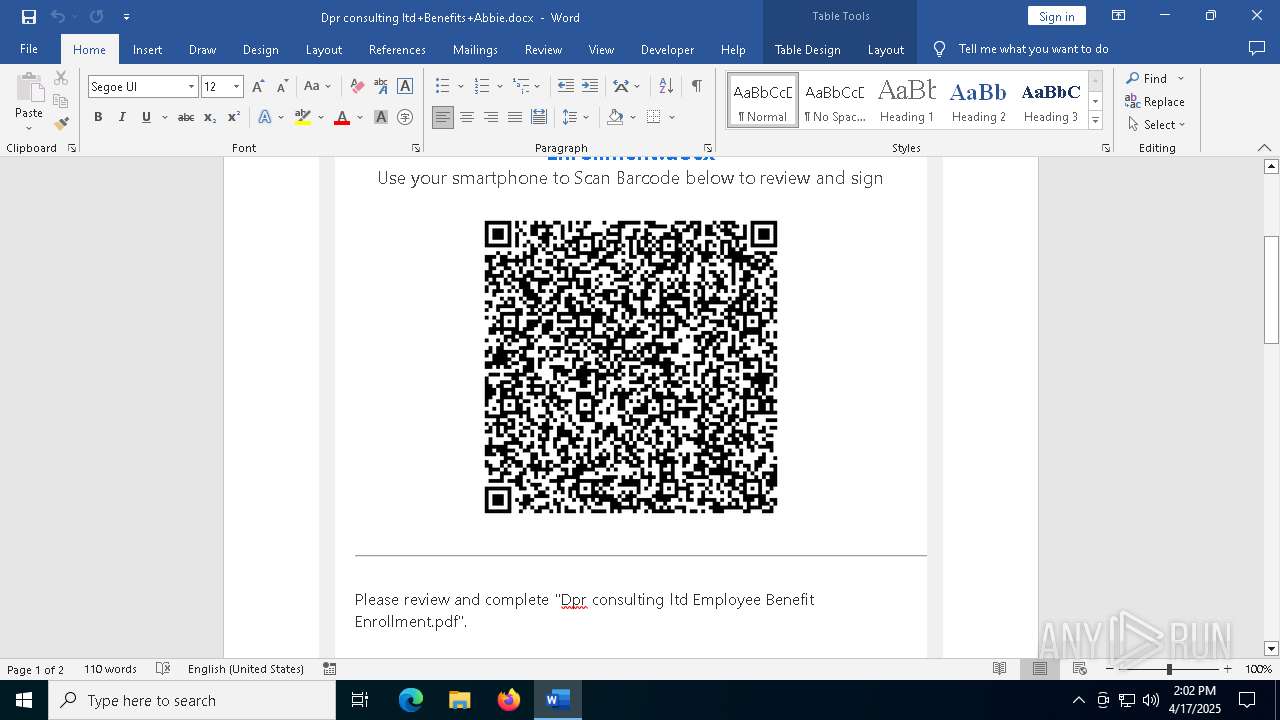
Task: Apply the Heading 1 style
Action: [x=907, y=100]
